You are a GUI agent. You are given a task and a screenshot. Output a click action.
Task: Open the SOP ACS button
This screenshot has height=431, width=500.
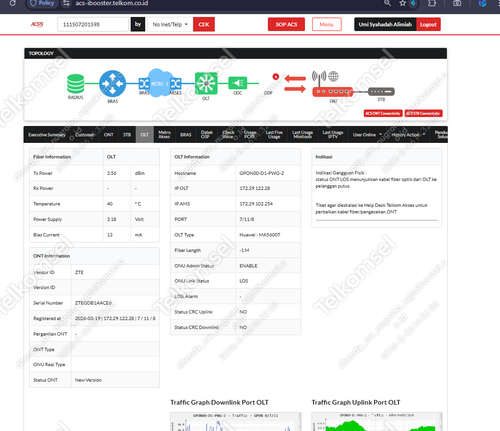coord(286,24)
